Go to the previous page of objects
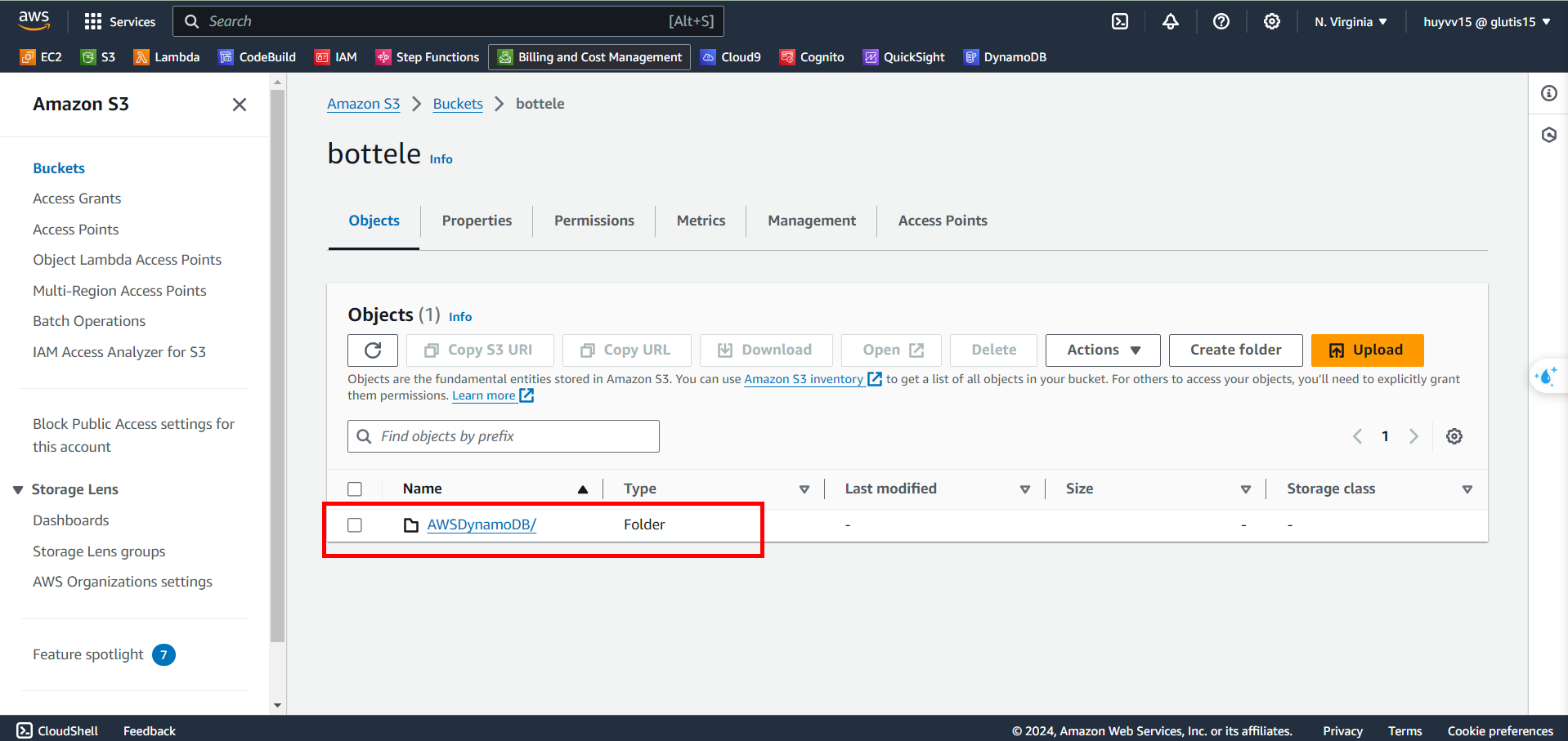 (1357, 436)
